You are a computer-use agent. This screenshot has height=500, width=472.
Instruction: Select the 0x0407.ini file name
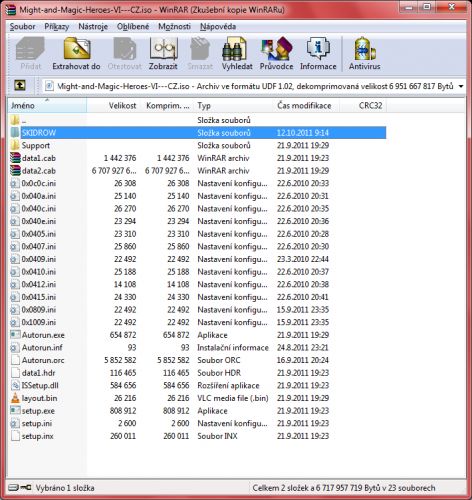39,246
